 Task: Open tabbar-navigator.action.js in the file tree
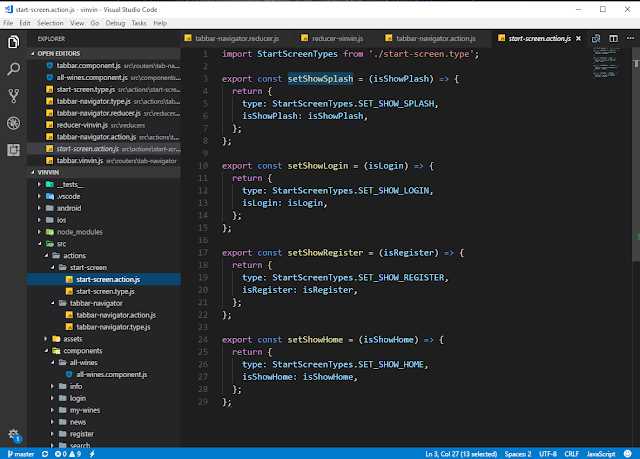tap(104, 315)
